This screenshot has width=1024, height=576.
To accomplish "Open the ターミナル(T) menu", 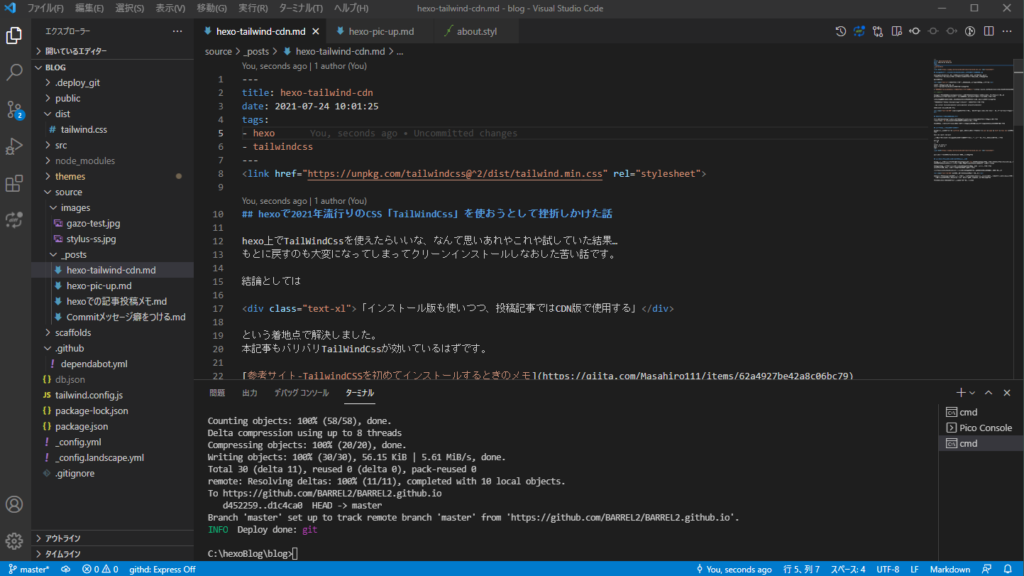I will click(300, 8).
